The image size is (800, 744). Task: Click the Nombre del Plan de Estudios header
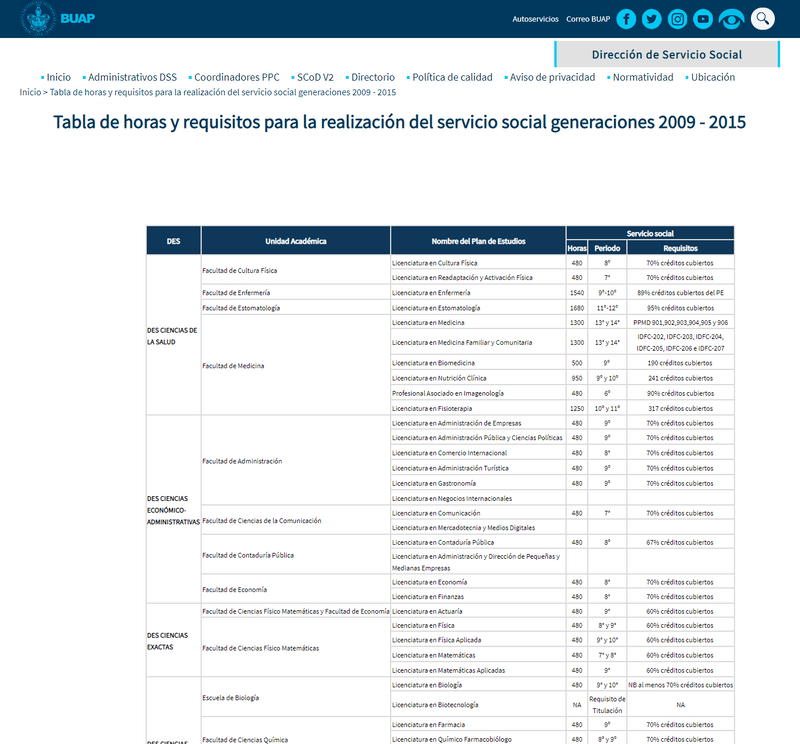coord(478,241)
